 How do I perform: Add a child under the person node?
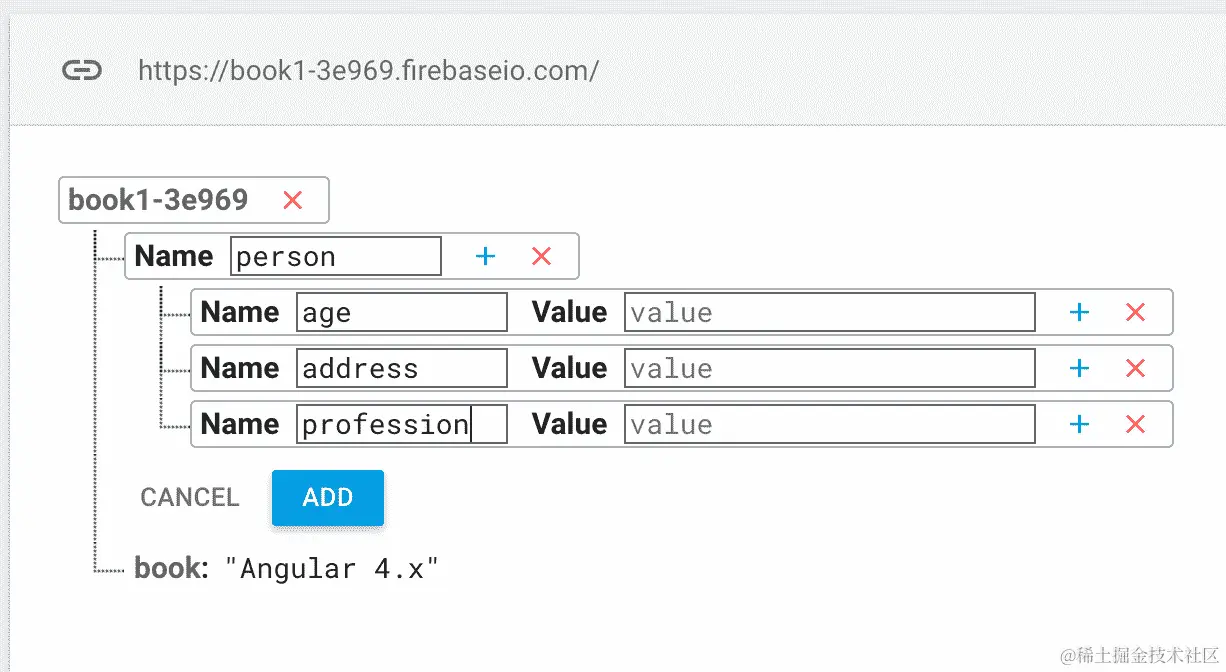point(485,257)
